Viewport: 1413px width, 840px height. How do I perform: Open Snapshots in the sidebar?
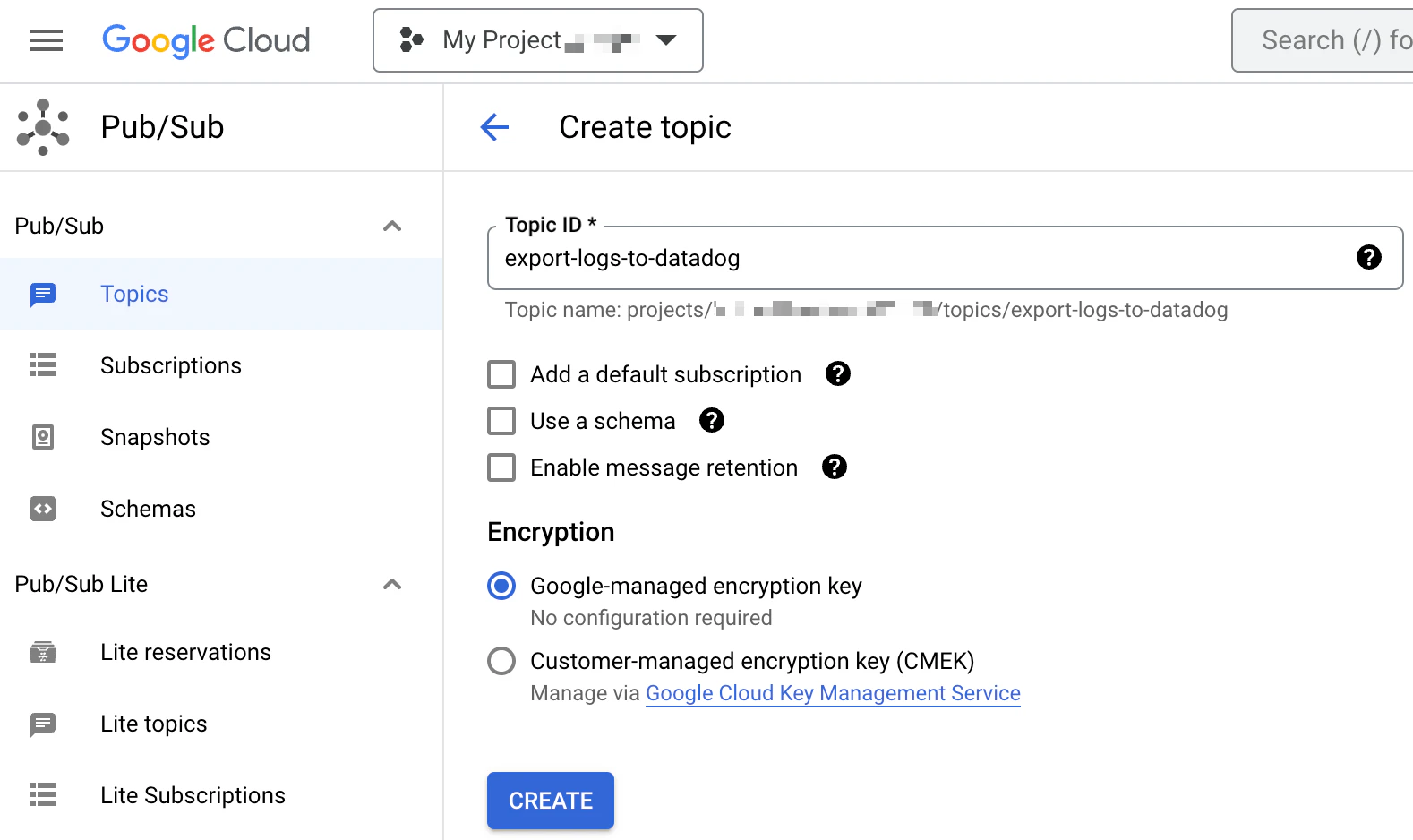tap(221, 437)
